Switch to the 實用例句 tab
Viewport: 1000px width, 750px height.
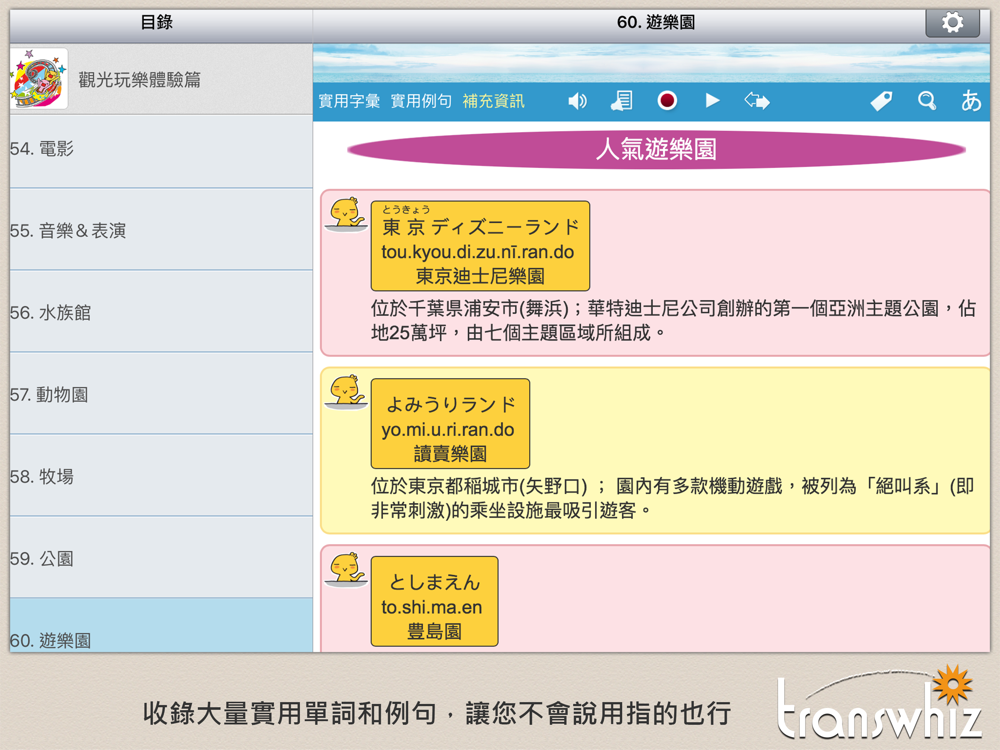pos(421,101)
